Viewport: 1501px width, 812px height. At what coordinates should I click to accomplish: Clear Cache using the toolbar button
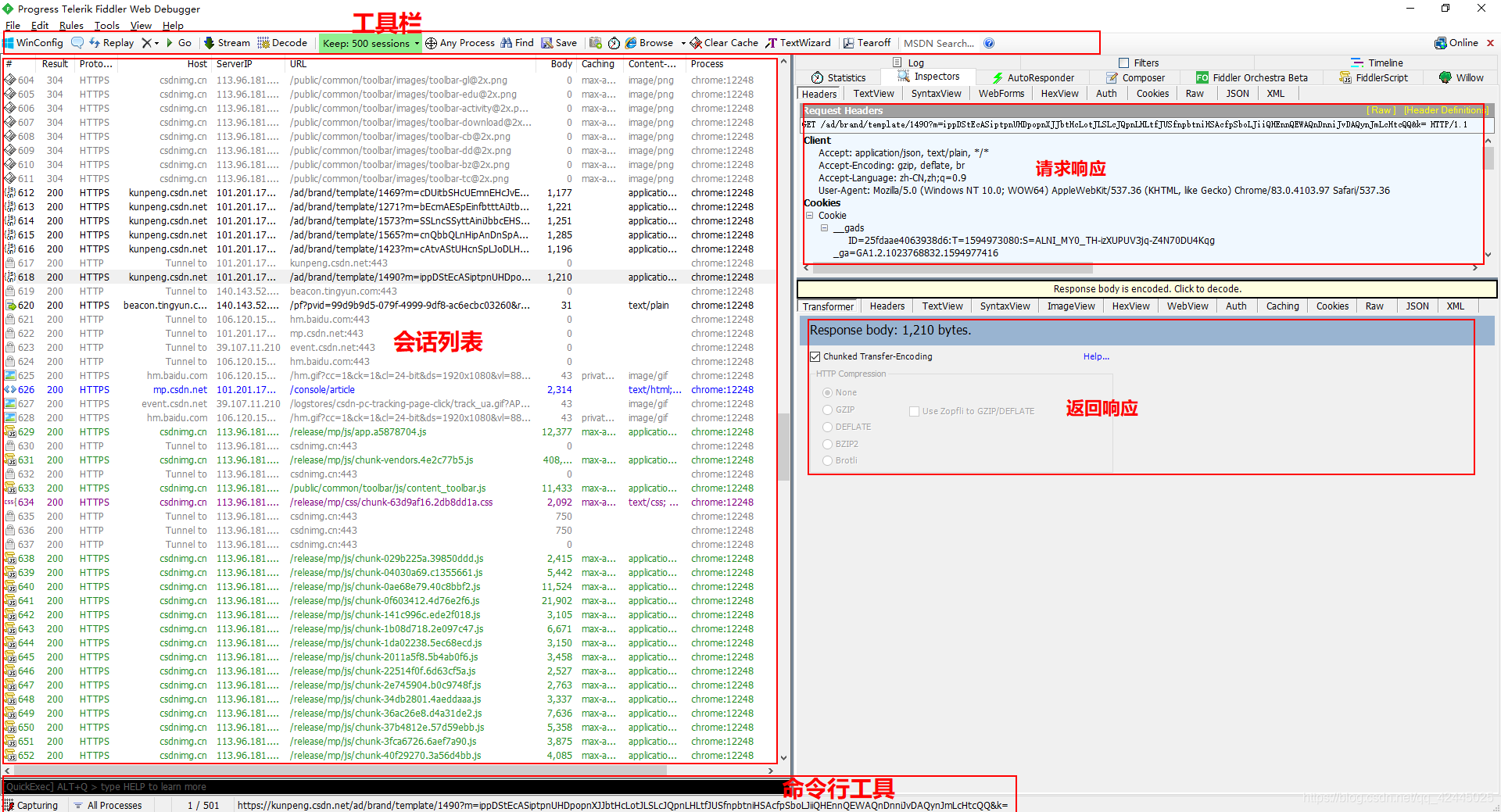[724, 43]
